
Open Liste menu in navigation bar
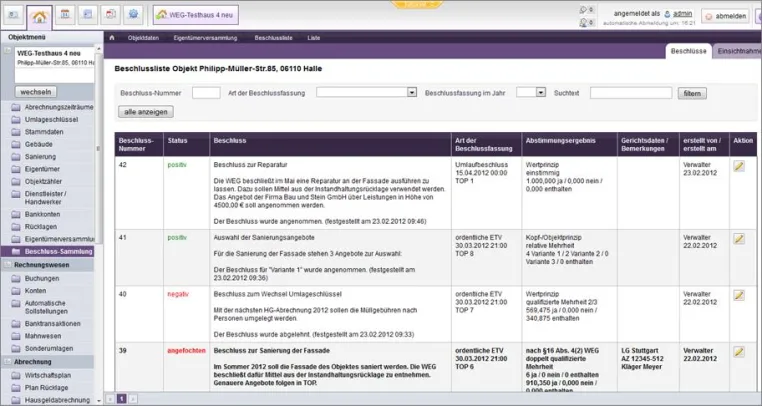click(x=313, y=38)
